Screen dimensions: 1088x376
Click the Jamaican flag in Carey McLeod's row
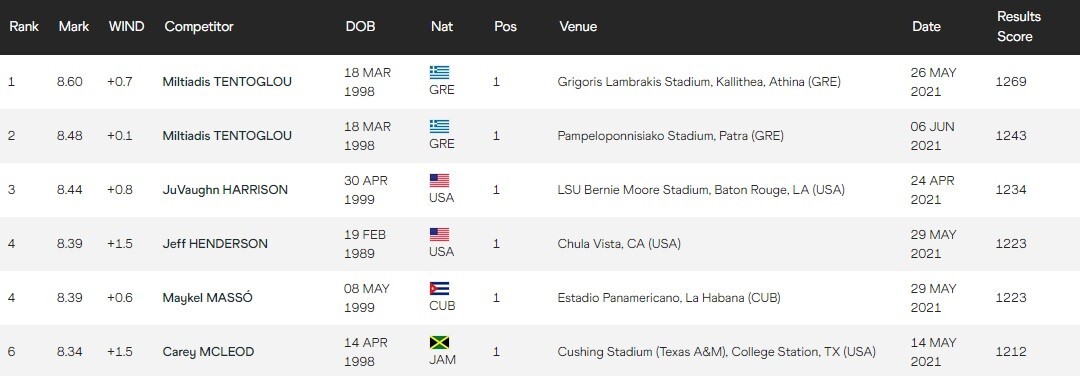(x=439, y=343)
